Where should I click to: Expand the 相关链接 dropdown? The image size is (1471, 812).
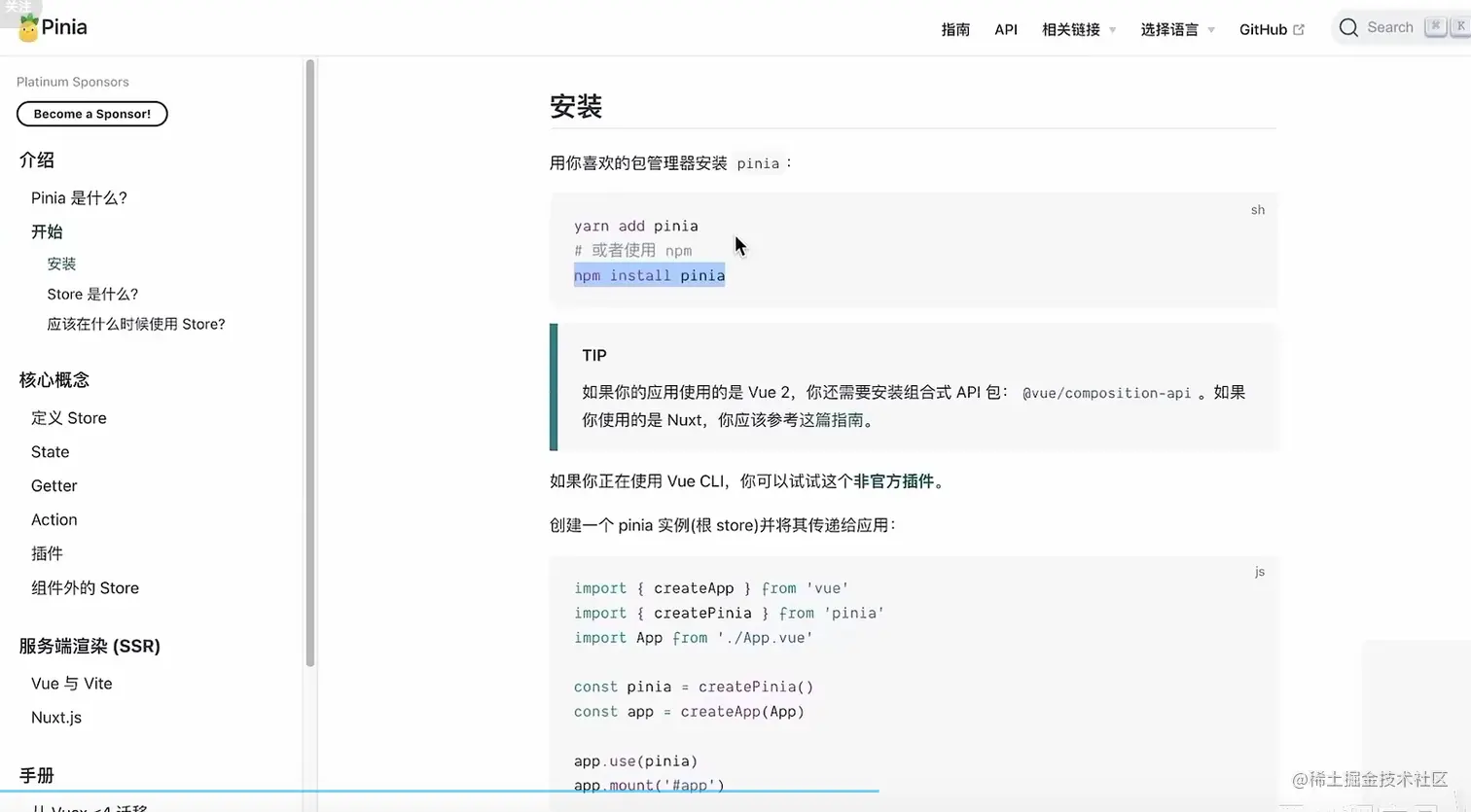1079,29
